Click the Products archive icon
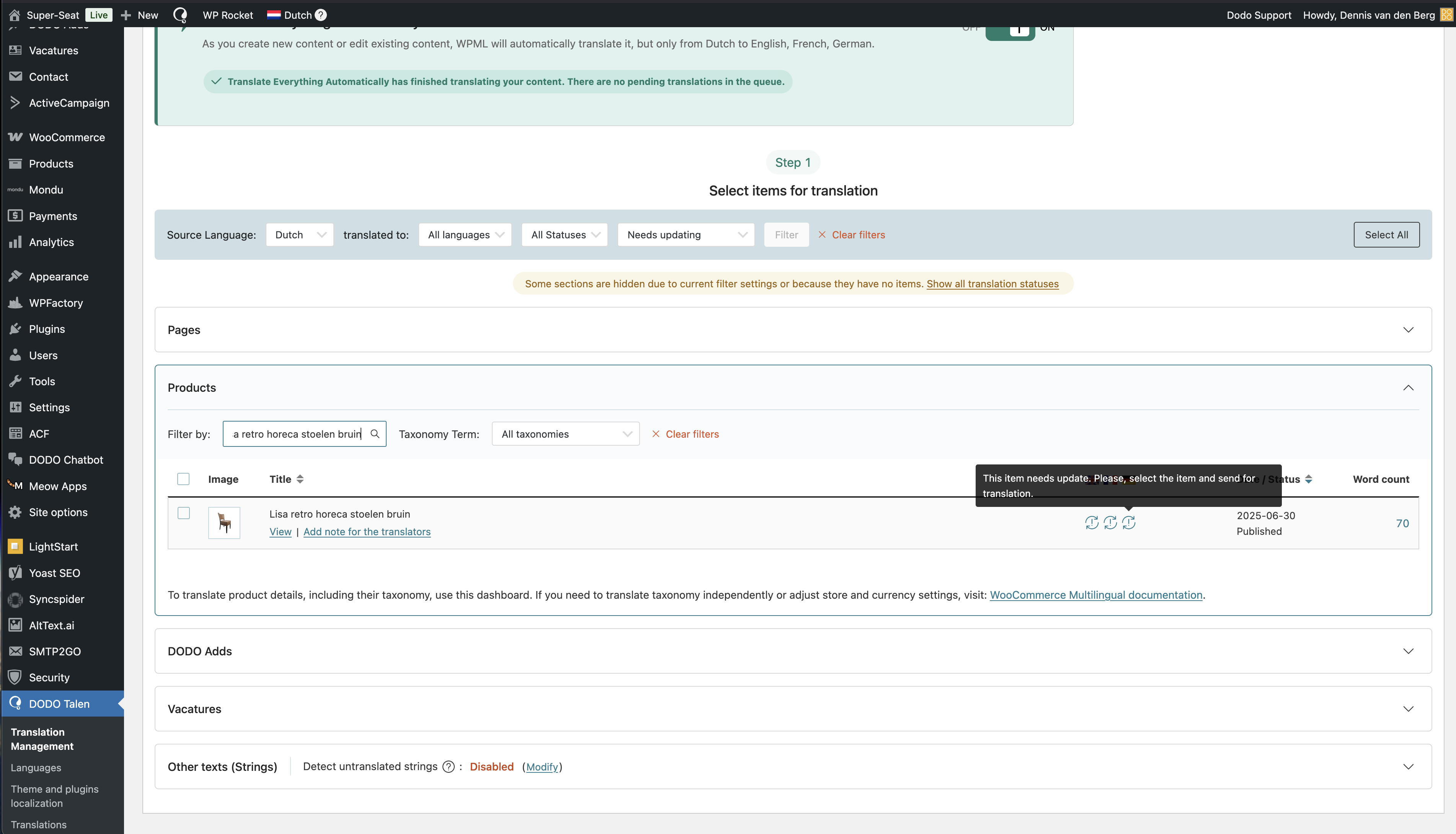1456x834 pixels. 15,163
